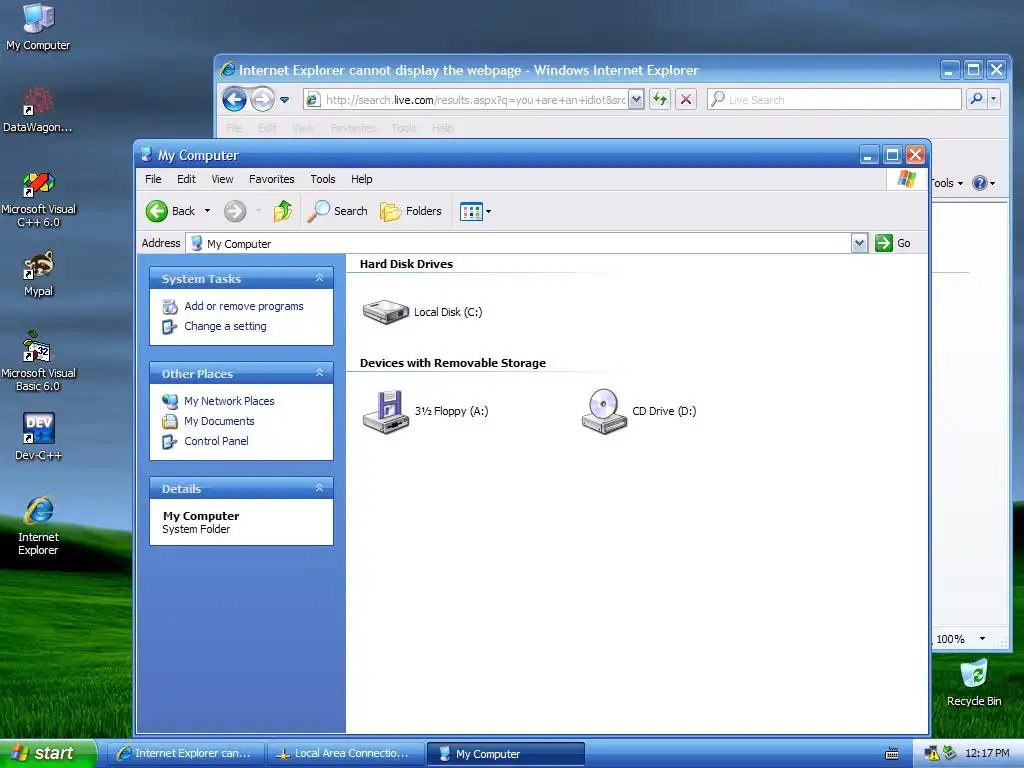
Task: Open My Network Places link
Action: pyautogui.click(x=229, y=401)
